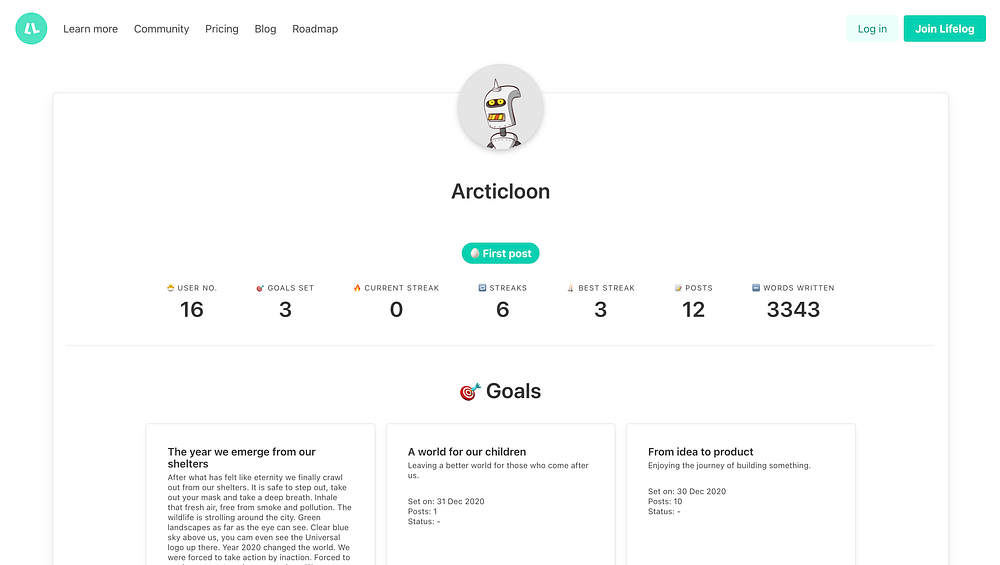Image resolution: width=1000 pixels, height=565 pixels.
Task: Open the Pricing page
Action: point(222,29)
